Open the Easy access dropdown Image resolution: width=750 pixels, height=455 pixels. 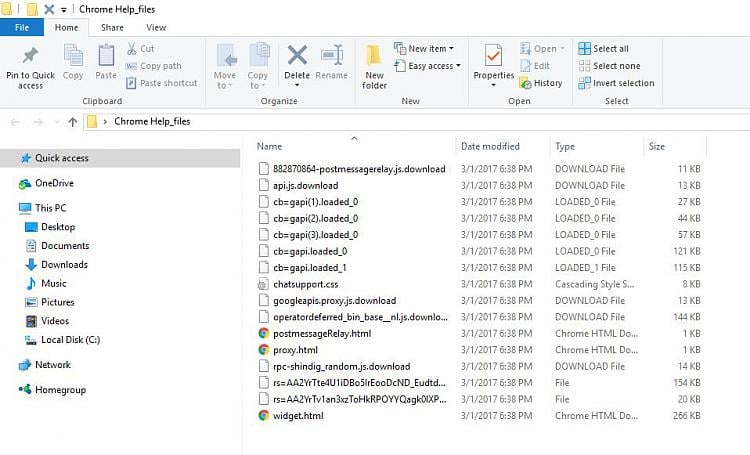tap(427, 66)
